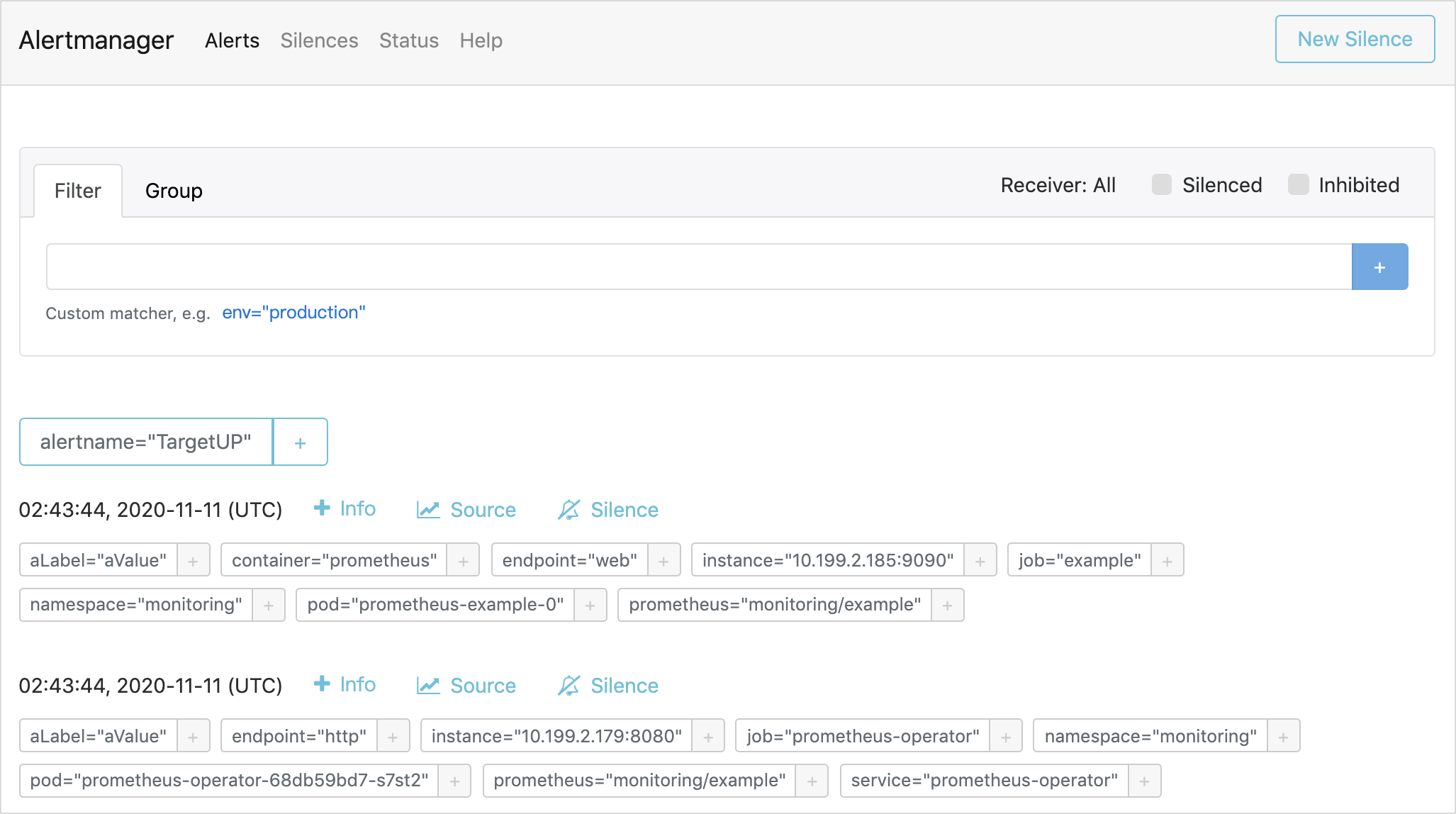Add service="prometheus-operator" label via its plus
Viewport: 1456px width, 814px height.
tap(1144, 781)
